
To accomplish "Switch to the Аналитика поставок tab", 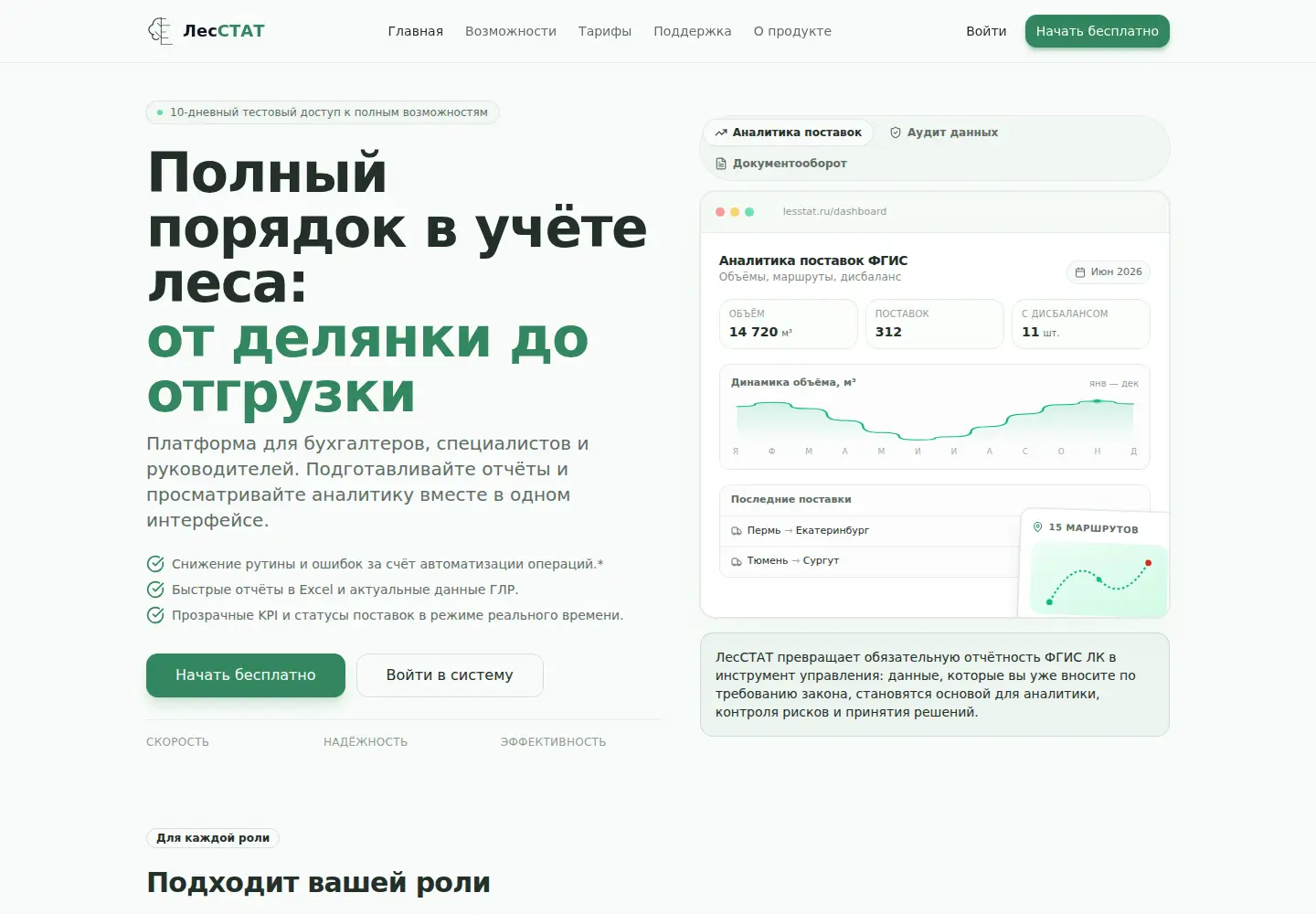I will tap(789, 133).
